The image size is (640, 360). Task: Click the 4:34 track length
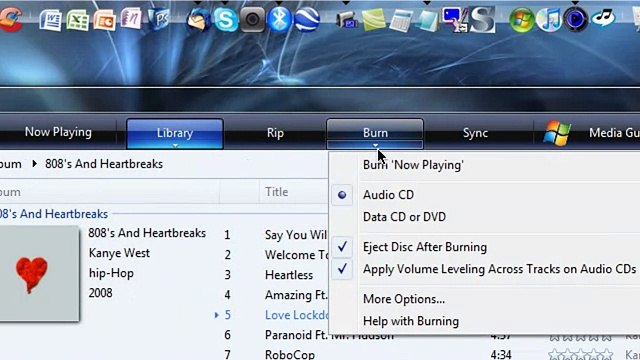(x=501, y=354)
